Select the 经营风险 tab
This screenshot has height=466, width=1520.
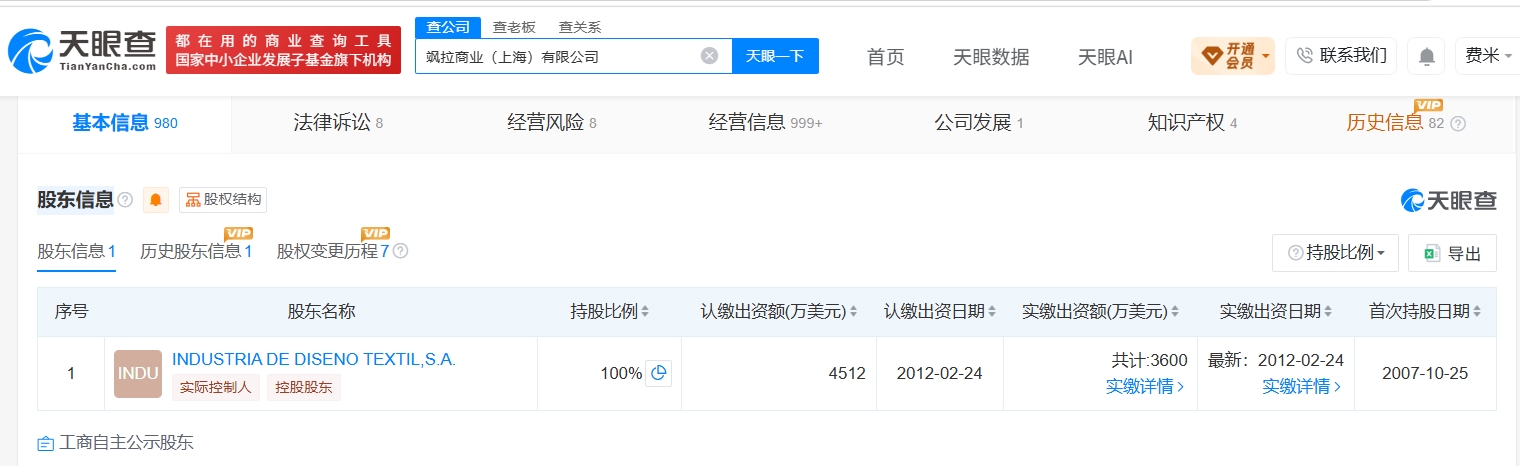pos(551,123)
